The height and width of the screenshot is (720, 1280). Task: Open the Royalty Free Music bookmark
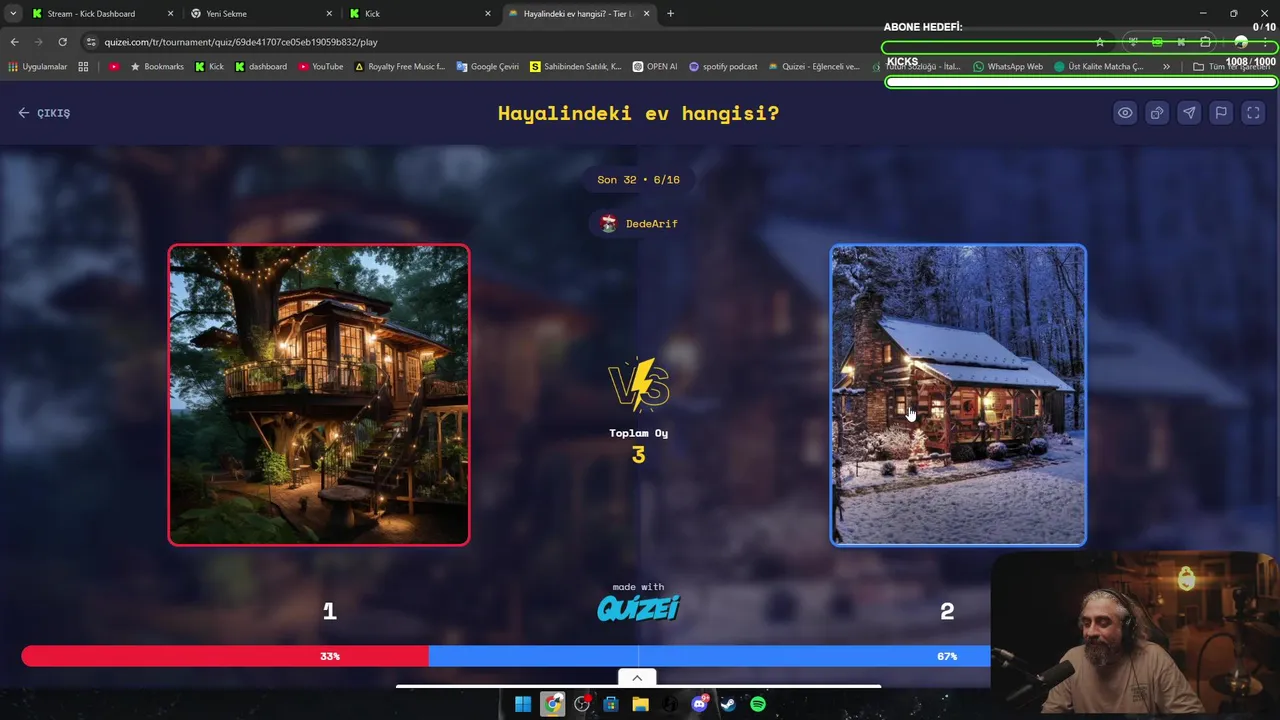click(400, 67)
